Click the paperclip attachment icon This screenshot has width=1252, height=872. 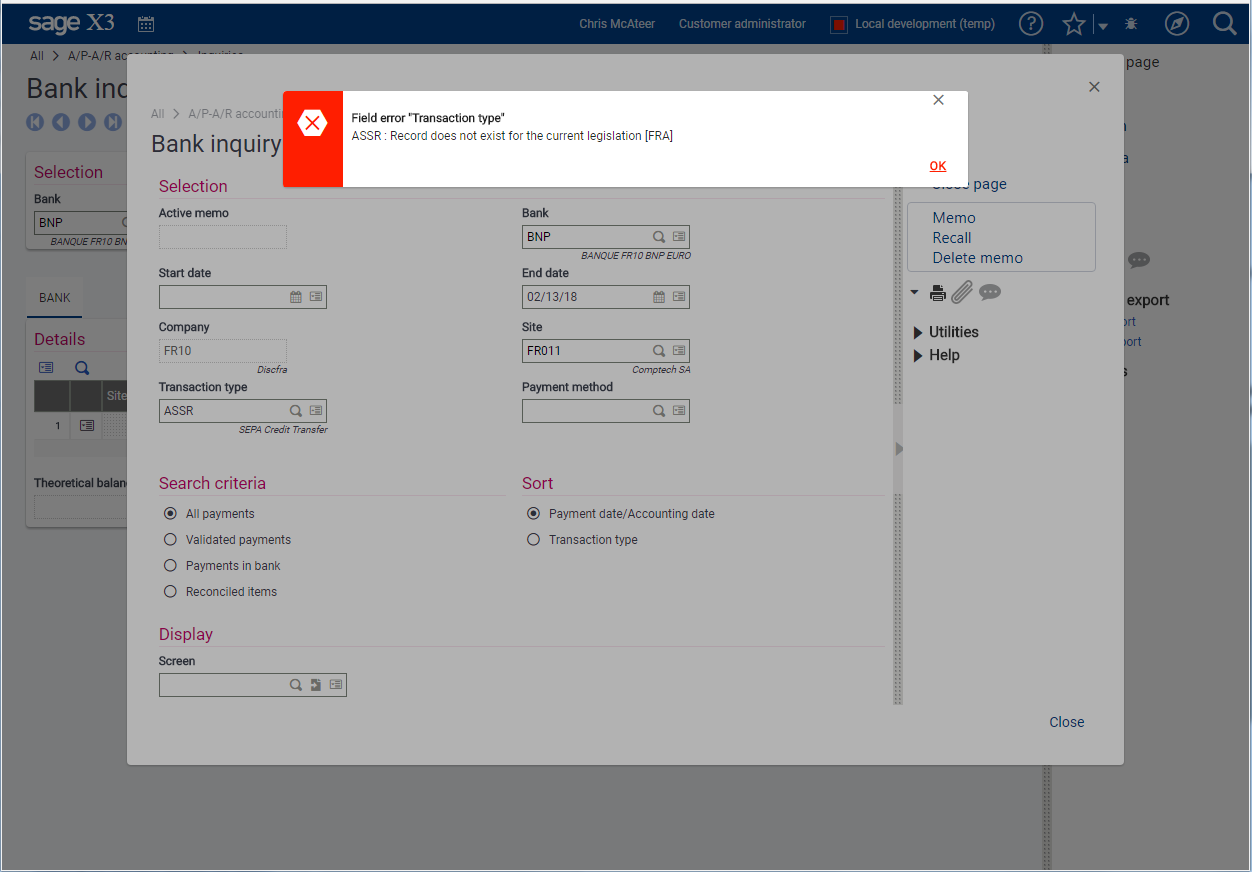click(962, 292)
